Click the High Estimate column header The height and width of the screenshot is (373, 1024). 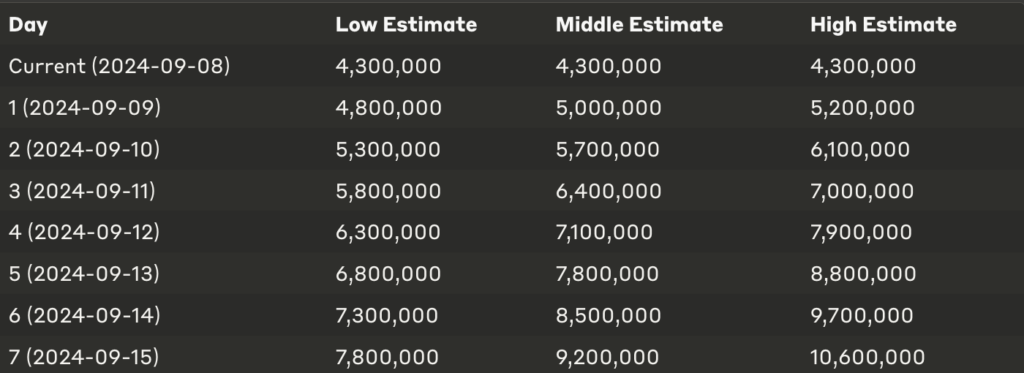[884, 25]
